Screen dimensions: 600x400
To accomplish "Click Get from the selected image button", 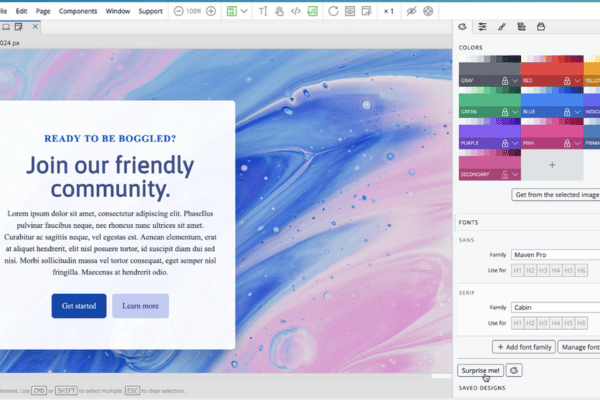I will (x=556, y=195).
